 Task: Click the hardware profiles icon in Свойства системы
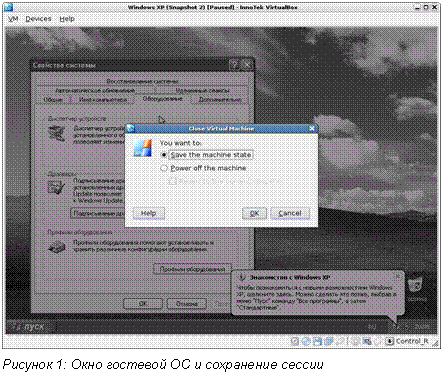click(x=57, y=246)
